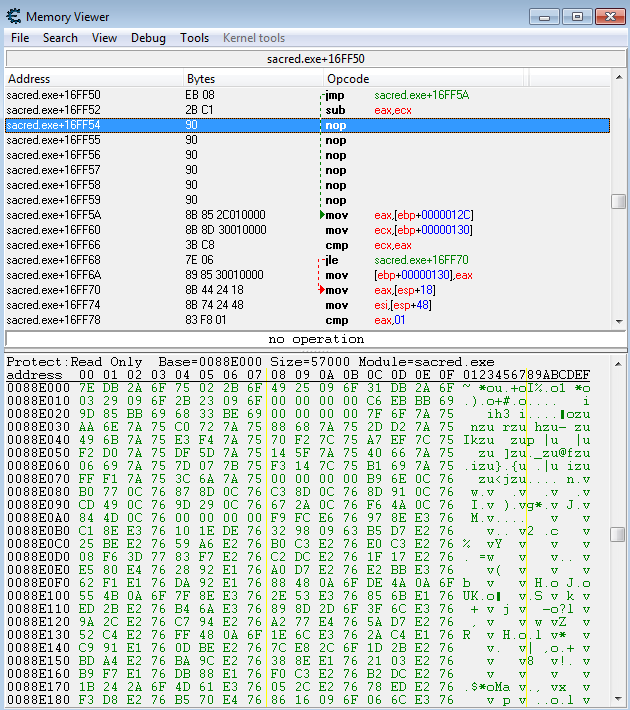Click the Address column header
Image resolution: width=630 pixels, height=710 pixels.
coord(90,79)
